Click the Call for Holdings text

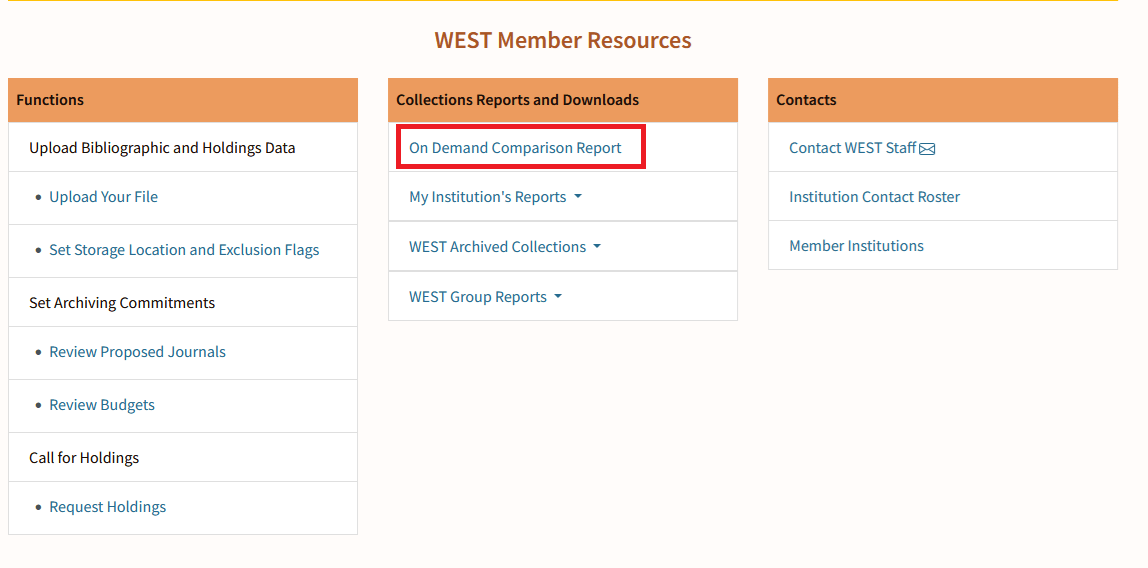pyautogui.click(x=84, y=458)
